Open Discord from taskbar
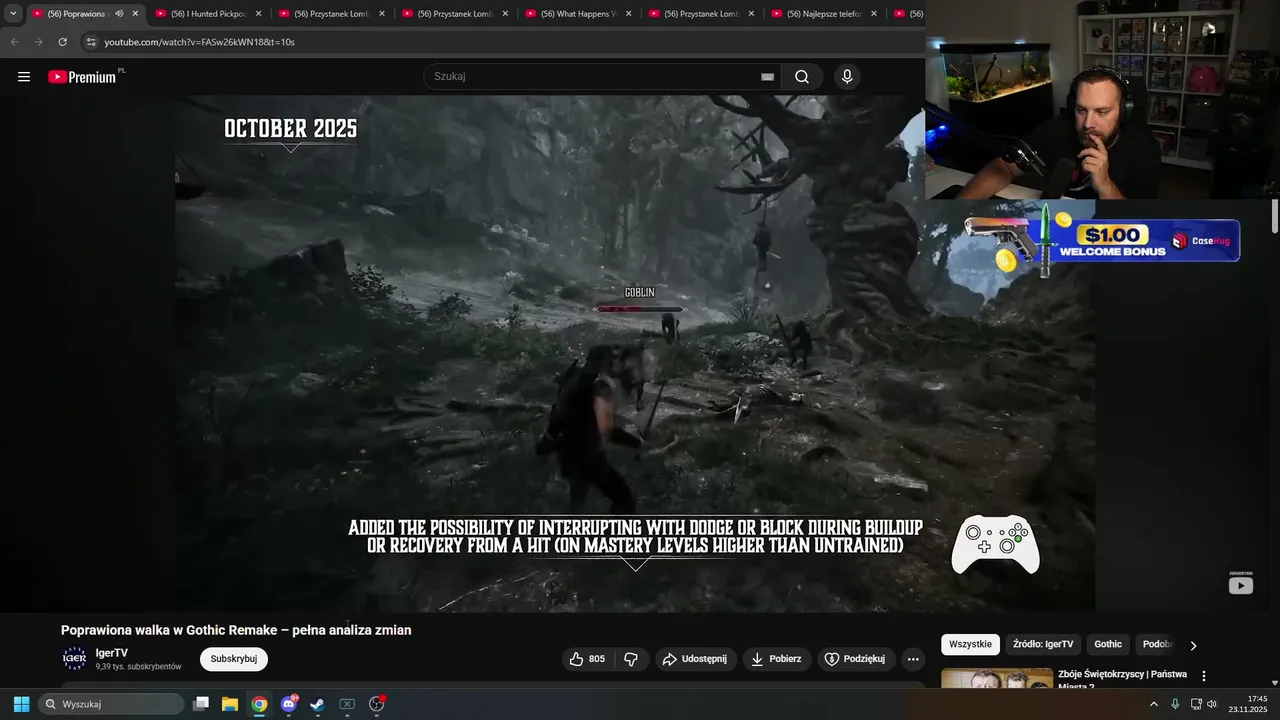This screenshot has width=1280, height=720. coord(289,704)
